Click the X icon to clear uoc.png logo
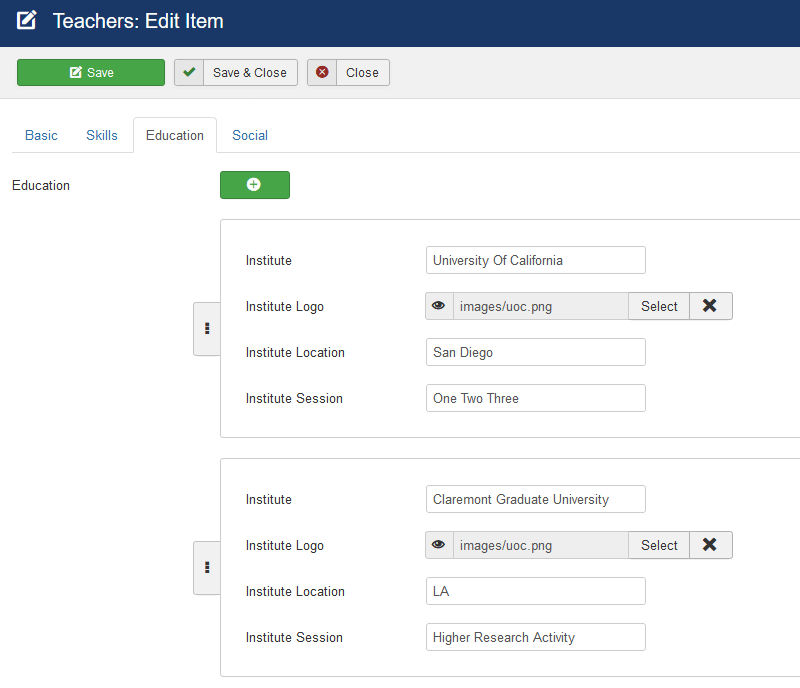 (710, 306)
